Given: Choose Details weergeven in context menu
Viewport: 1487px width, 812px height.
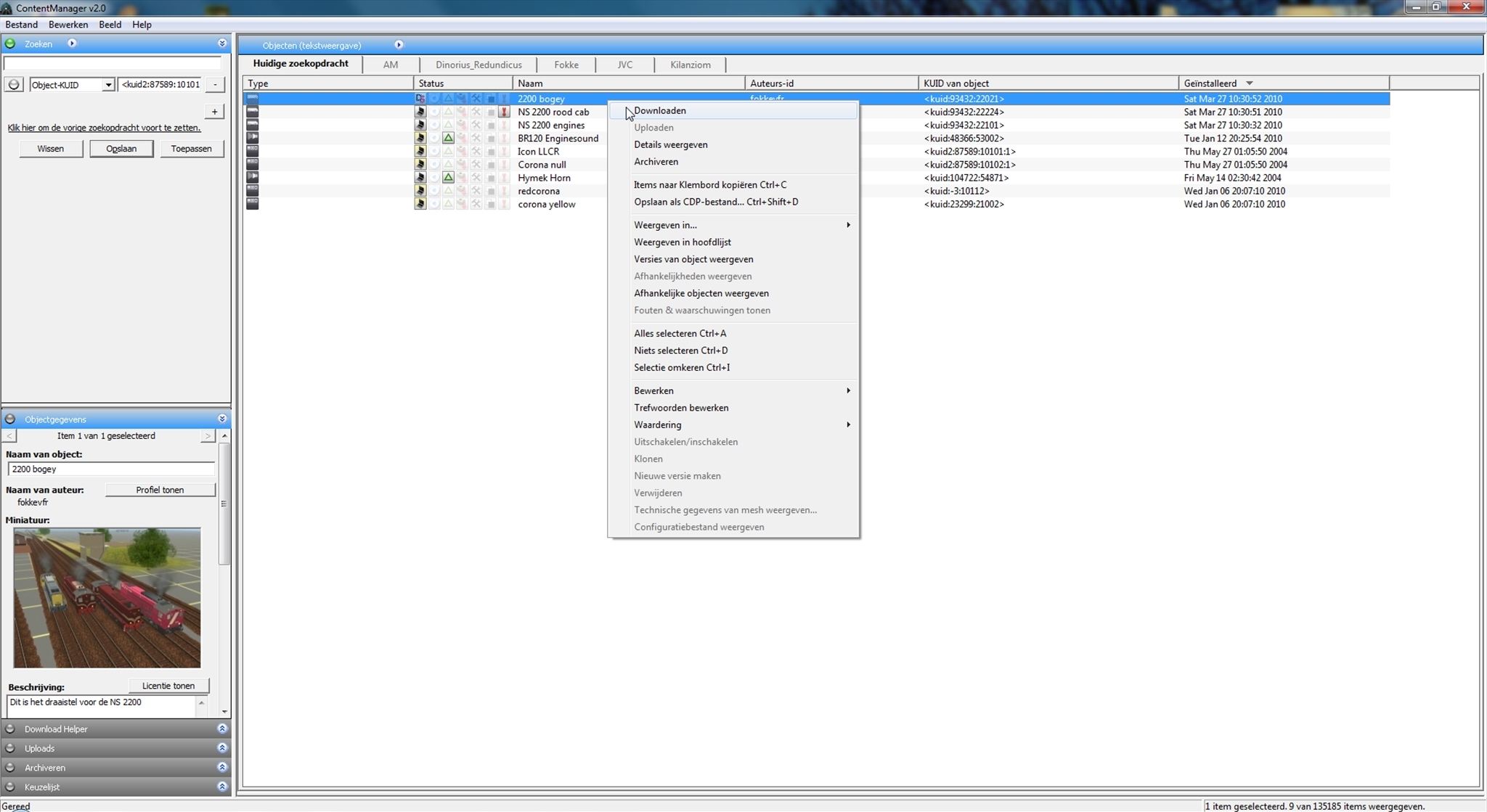Looking at the screenshot, I should click(x=733, y=144).
